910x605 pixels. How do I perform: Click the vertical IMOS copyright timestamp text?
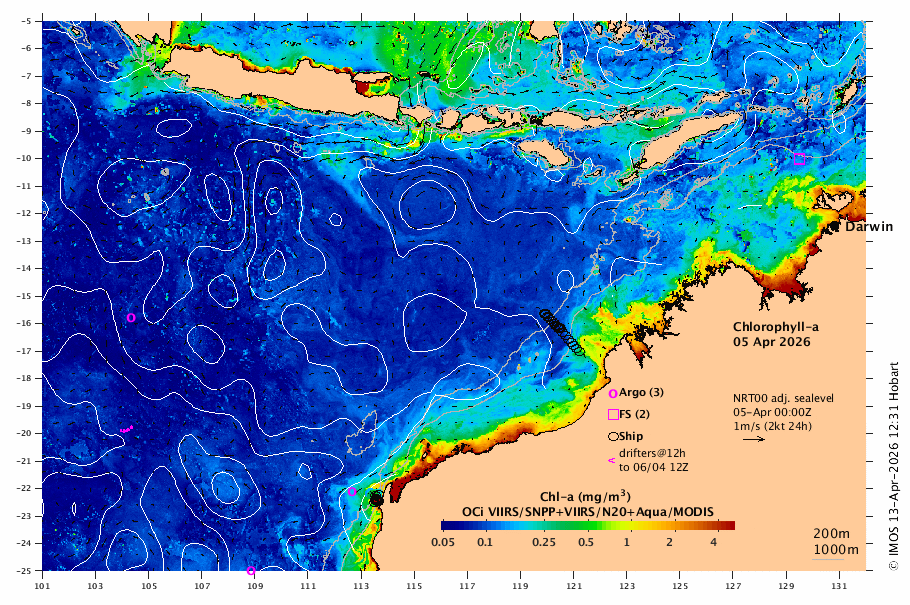click(x=894, y=466)
